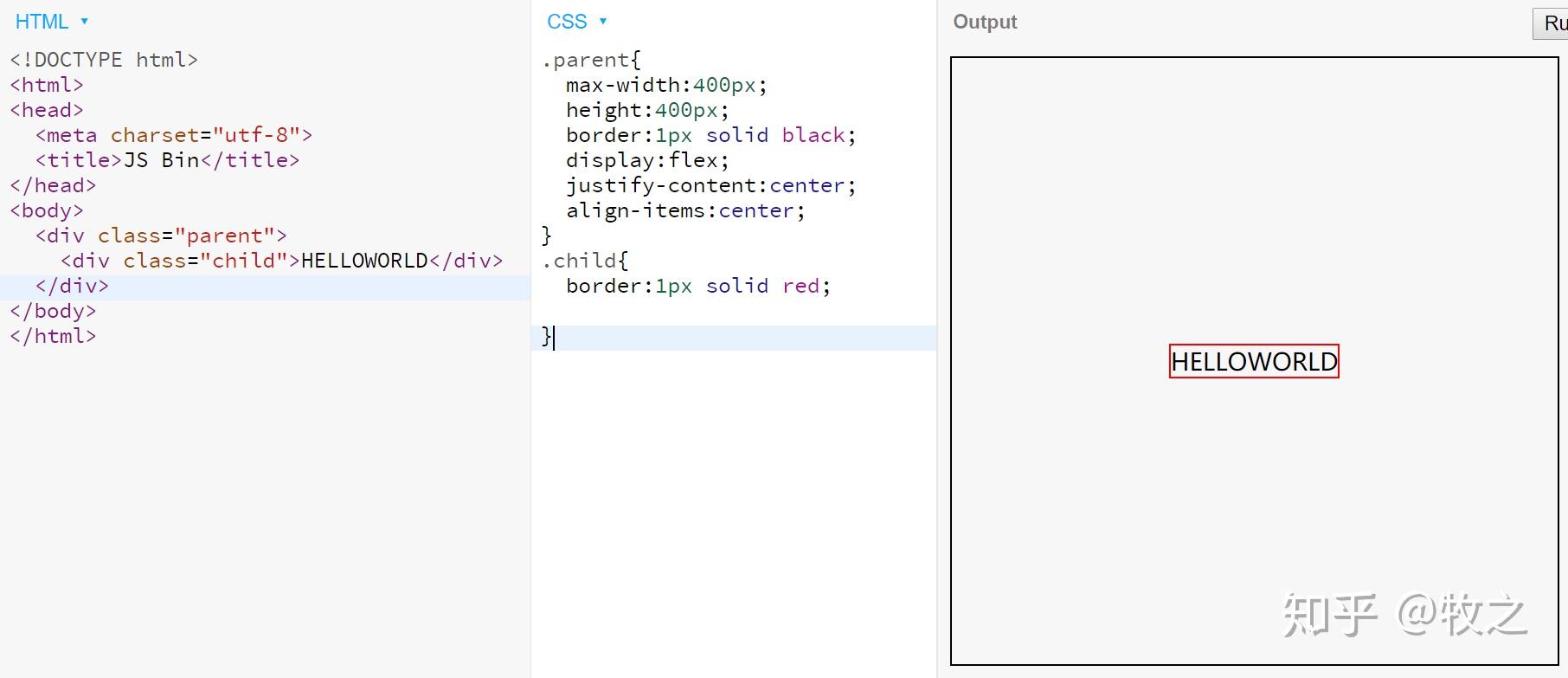This screenshot has width=1568, height=678.
Task: Click the closing </body> tag line
Action: coord(53,311)
